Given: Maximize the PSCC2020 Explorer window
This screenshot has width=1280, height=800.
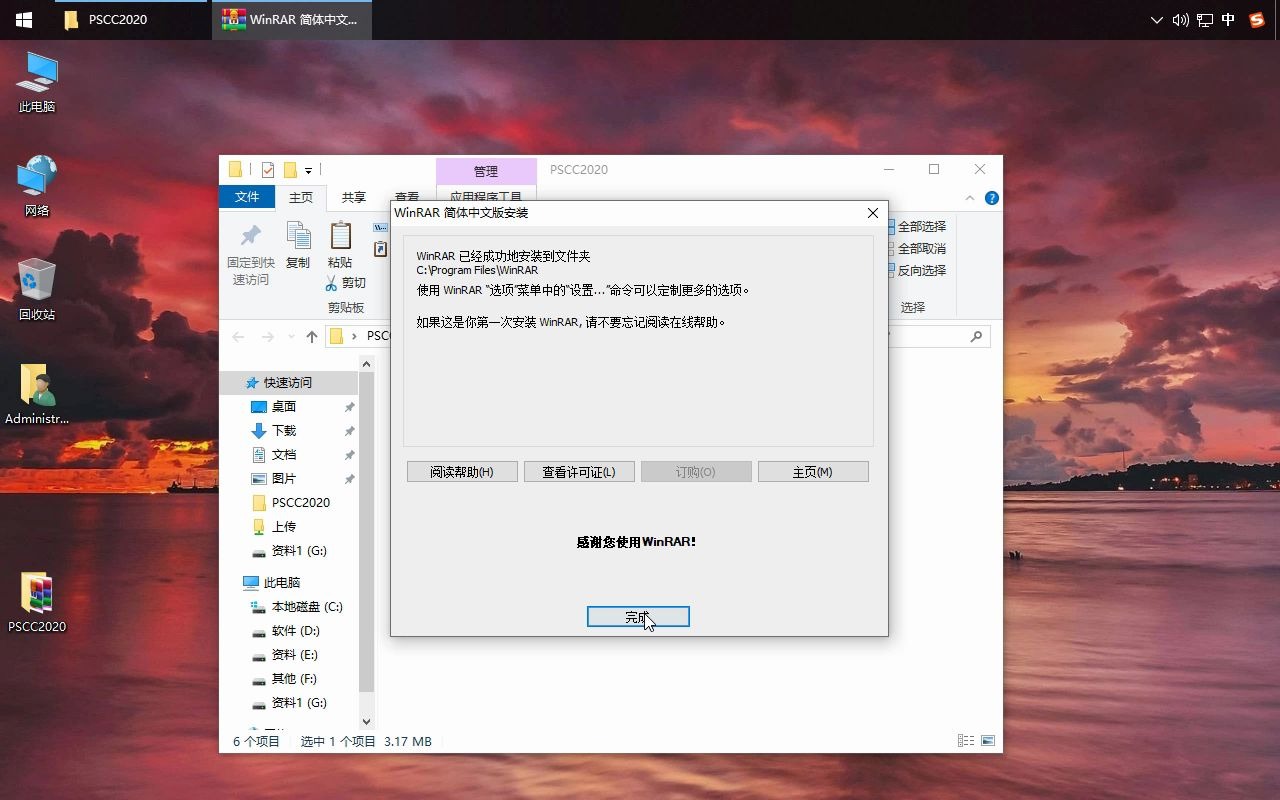Looking at the screenshot, I should click(x=934, y=169).
